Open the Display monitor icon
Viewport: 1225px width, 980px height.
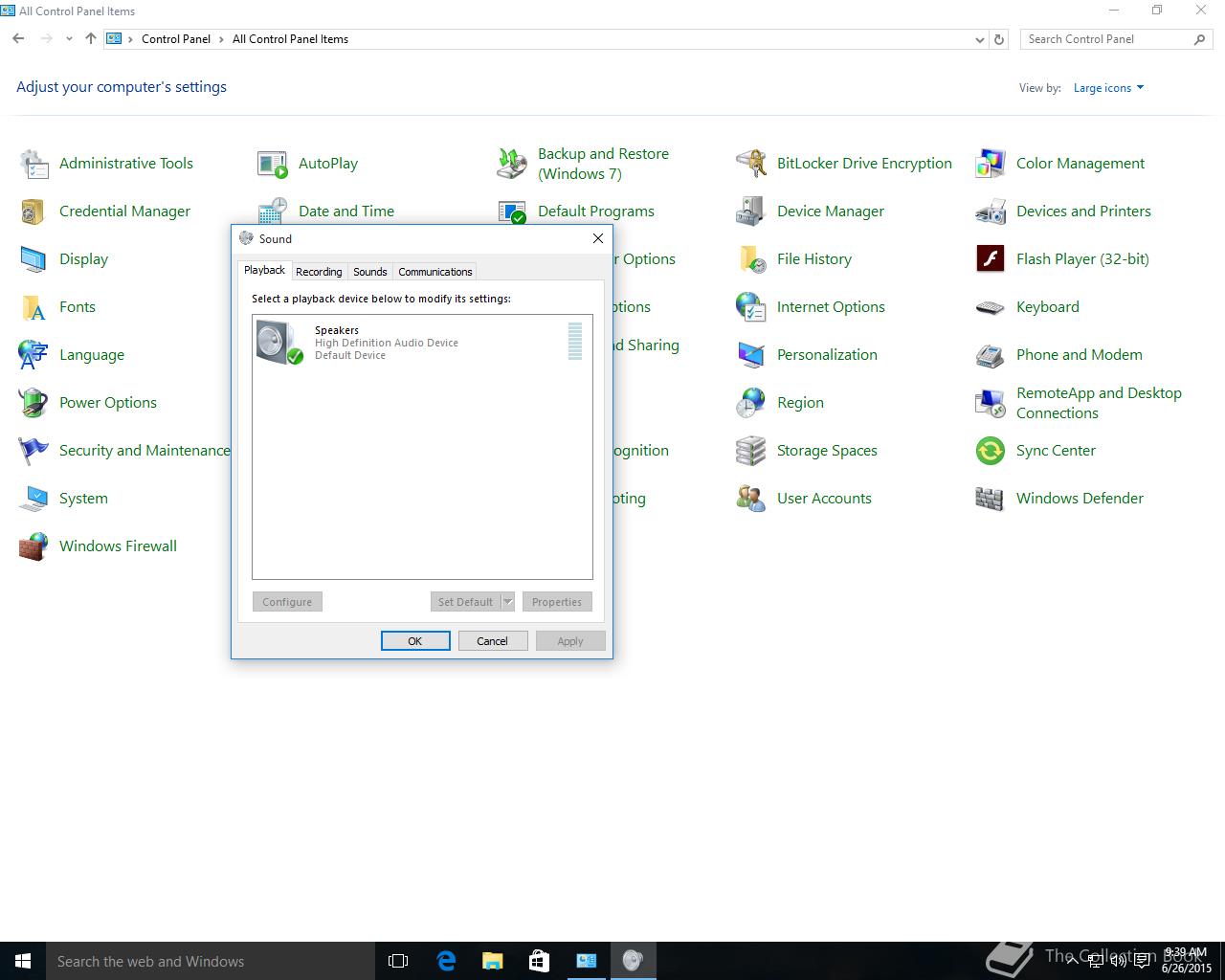33,259
